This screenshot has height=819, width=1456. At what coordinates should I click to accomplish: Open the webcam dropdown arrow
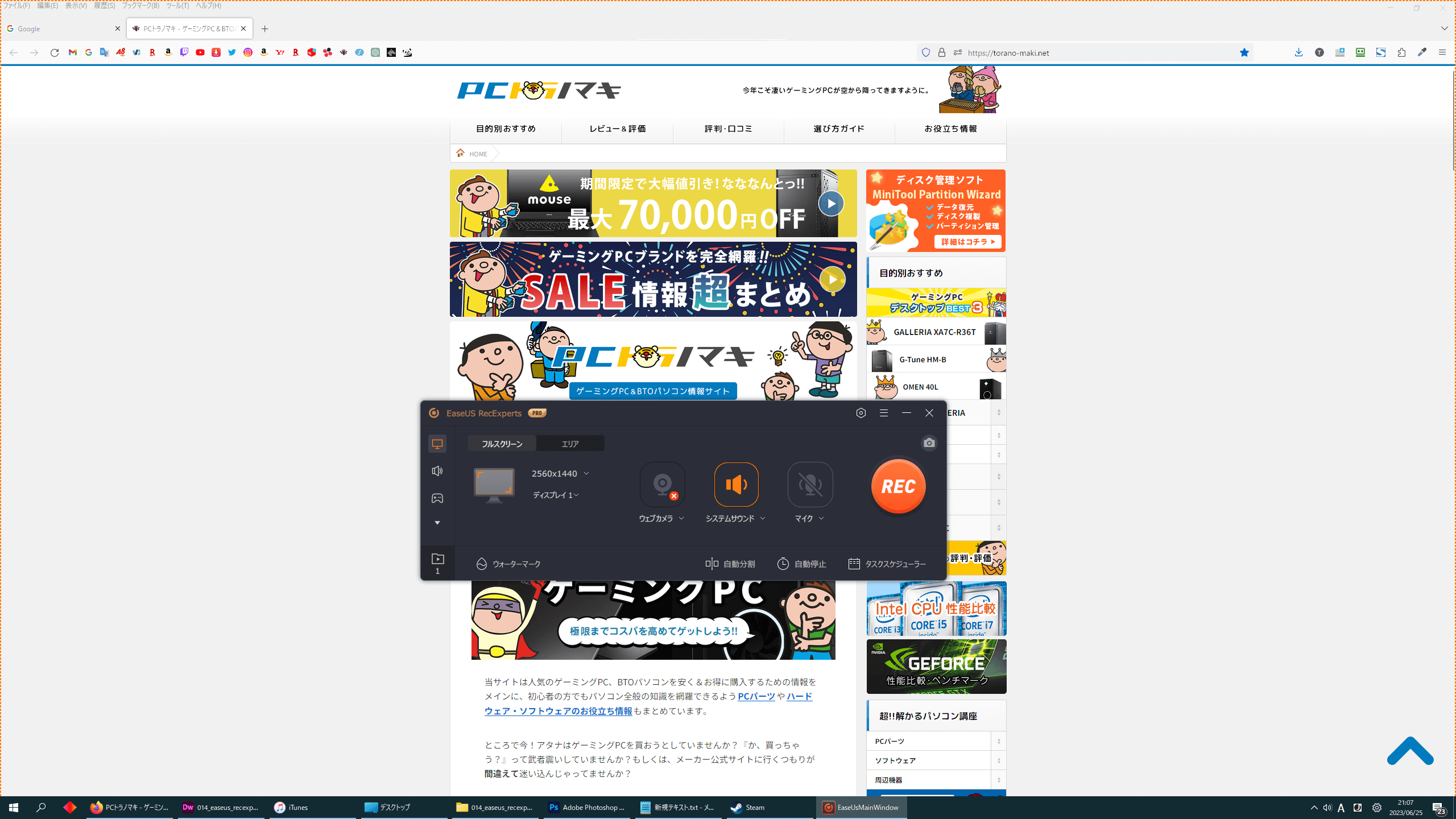(681, 518)
